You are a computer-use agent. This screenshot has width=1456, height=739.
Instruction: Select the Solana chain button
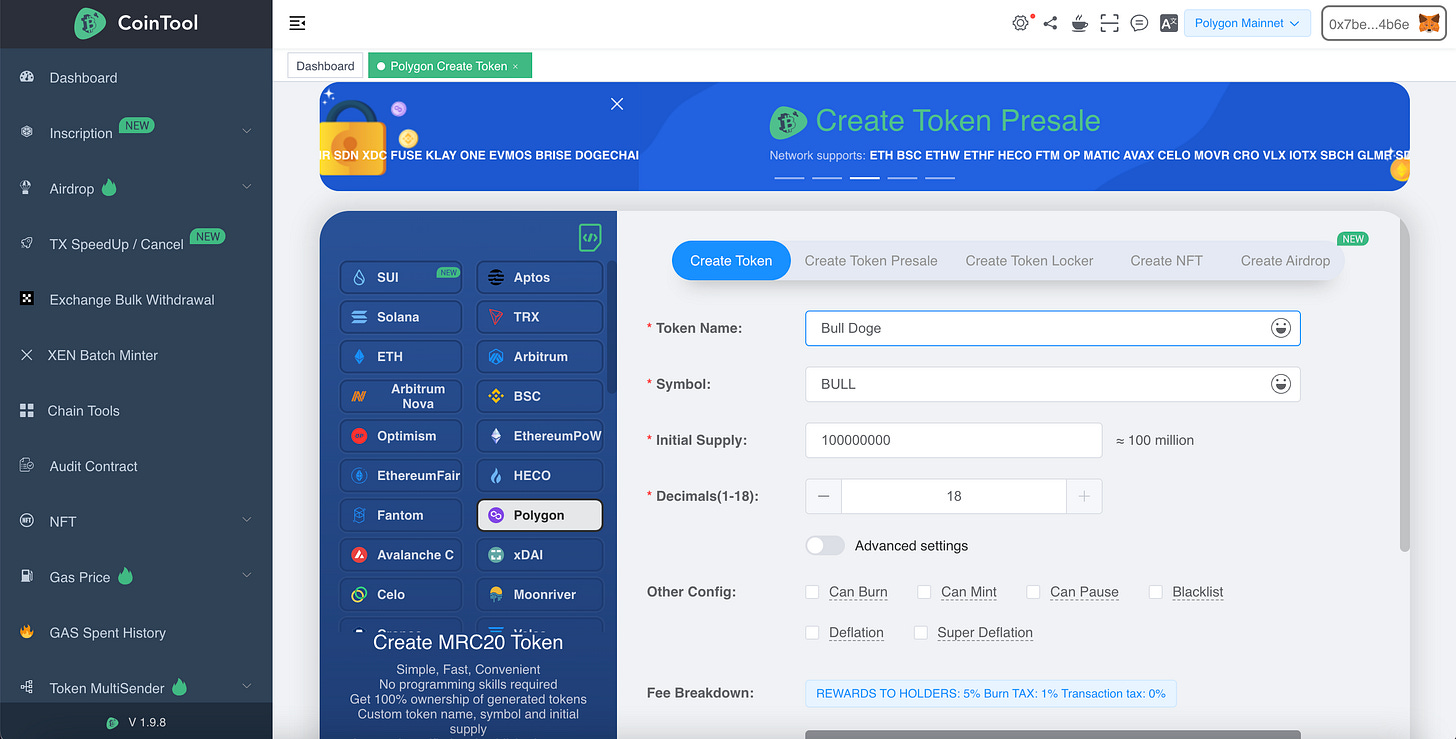click(x=401, y=317)
